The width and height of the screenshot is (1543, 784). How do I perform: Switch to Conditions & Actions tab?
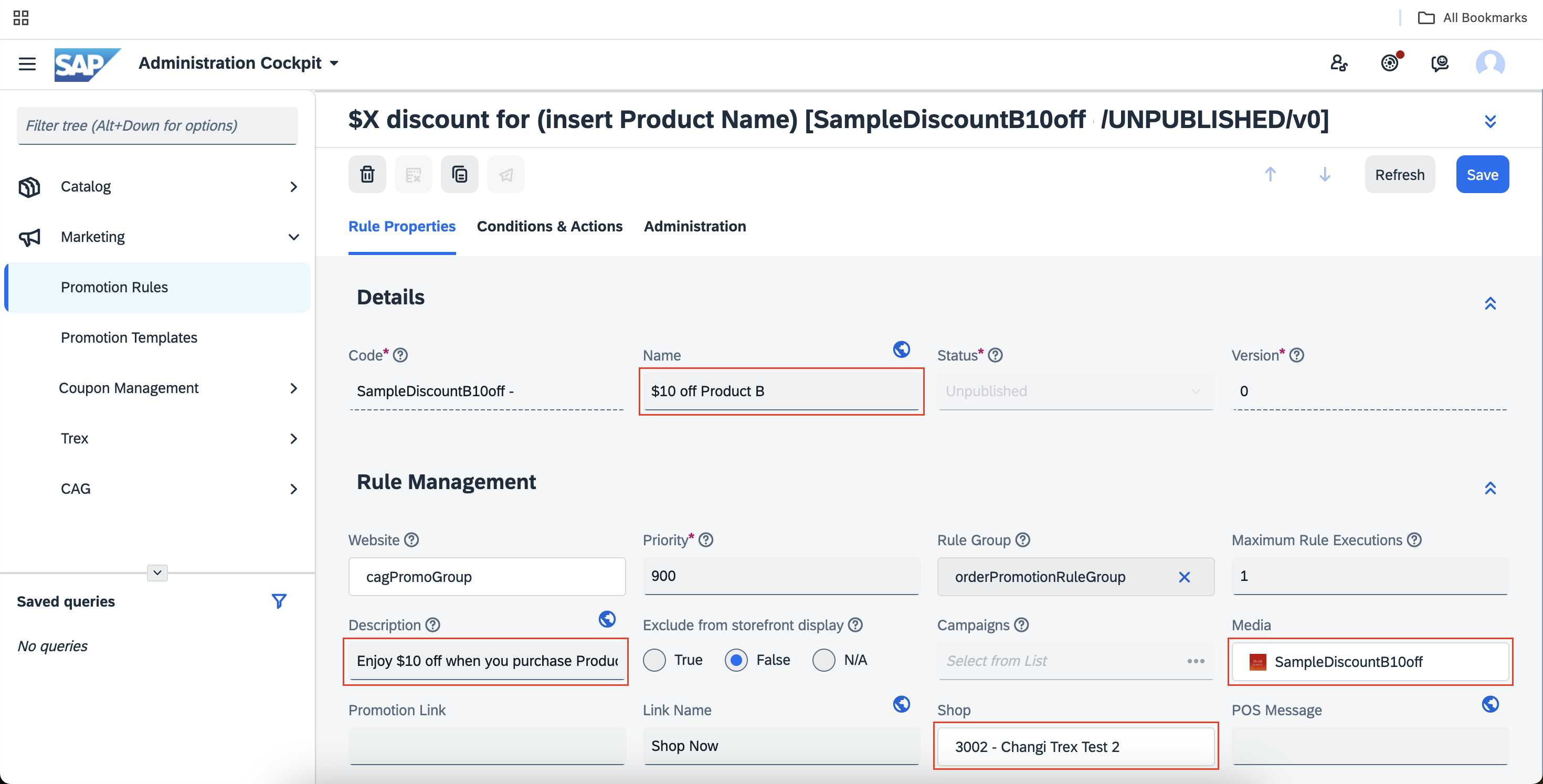point(549,226)
